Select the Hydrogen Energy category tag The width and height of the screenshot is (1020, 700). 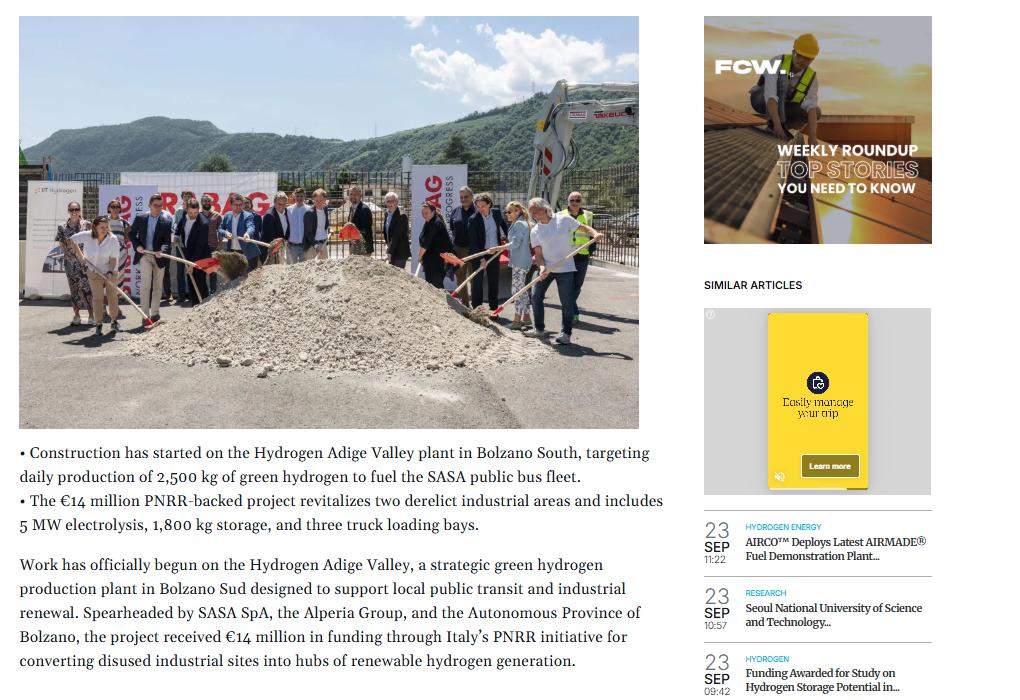click(x=783, y=527)
